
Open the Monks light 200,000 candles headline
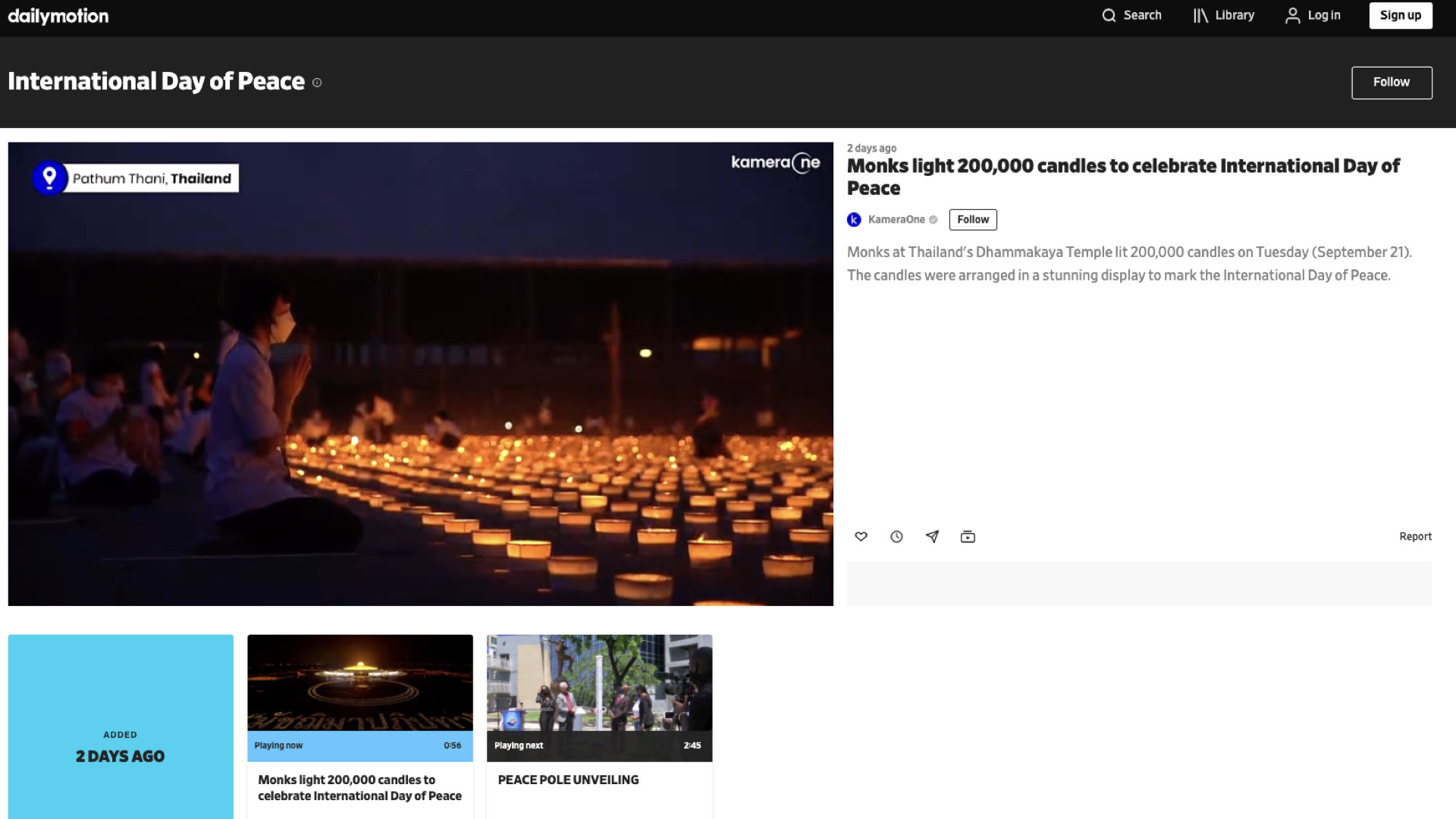point(1122,177)
